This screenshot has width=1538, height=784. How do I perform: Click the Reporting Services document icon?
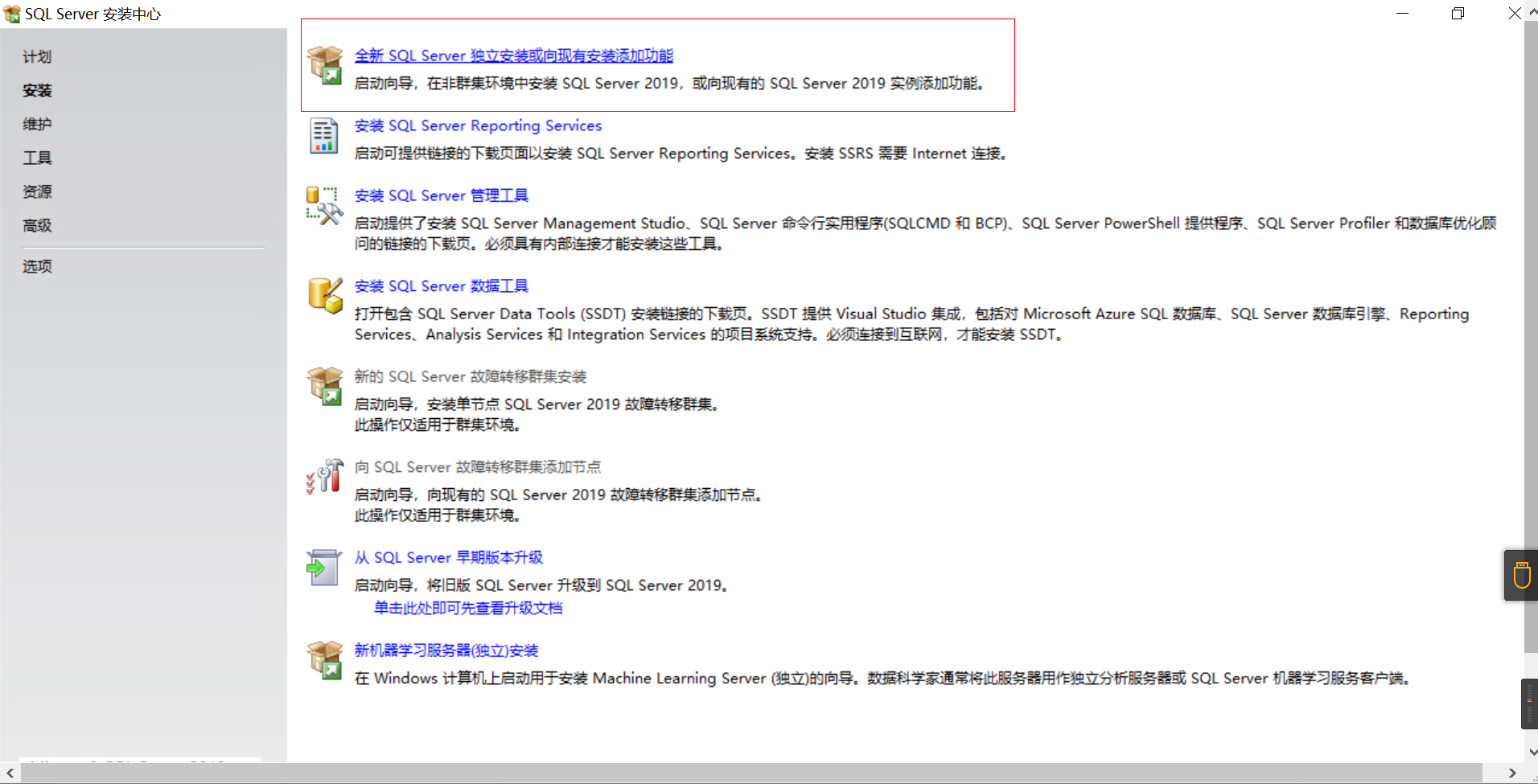[323, 135]
